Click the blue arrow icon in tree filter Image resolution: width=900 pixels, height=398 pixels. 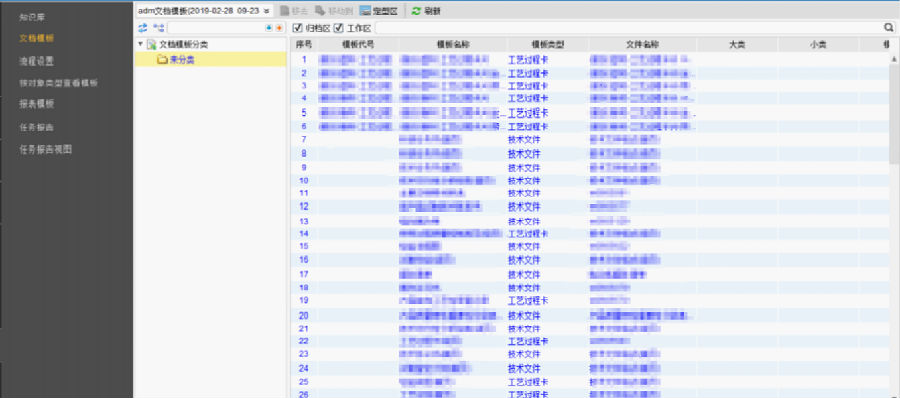click(269, 28)
